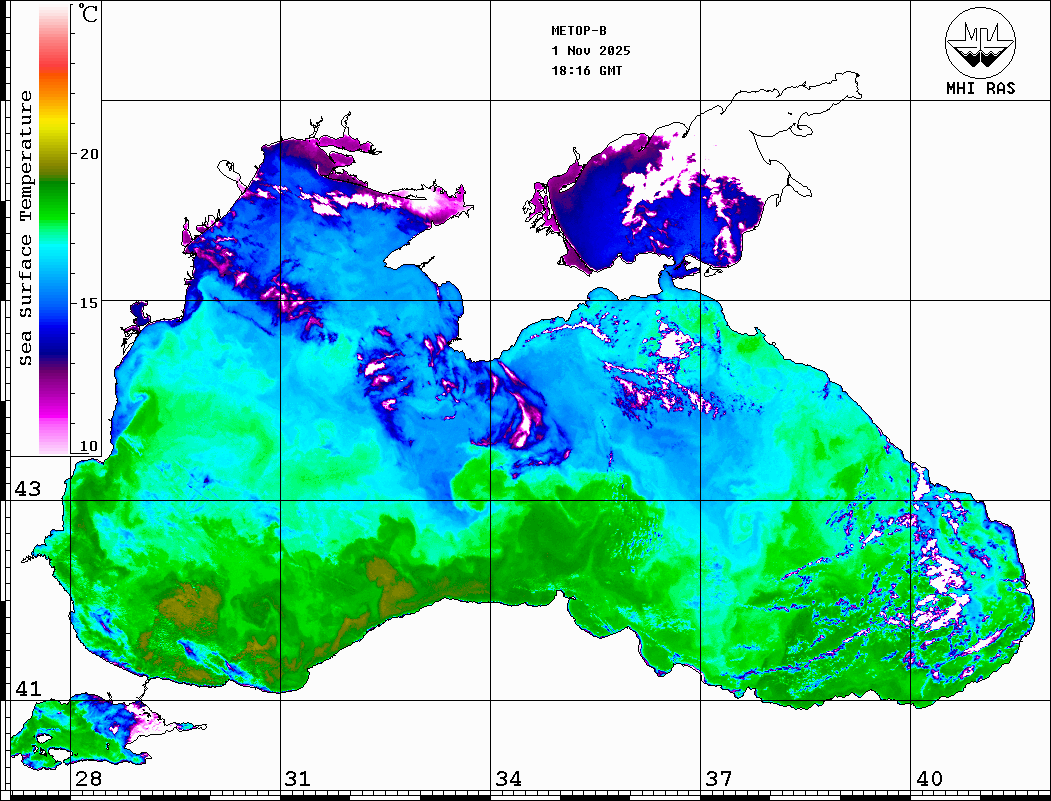The width and height of the screenshot is (1051, 801).
Task: Click the 20 degree tick label on the scale
Action: (x=90, y=154)
